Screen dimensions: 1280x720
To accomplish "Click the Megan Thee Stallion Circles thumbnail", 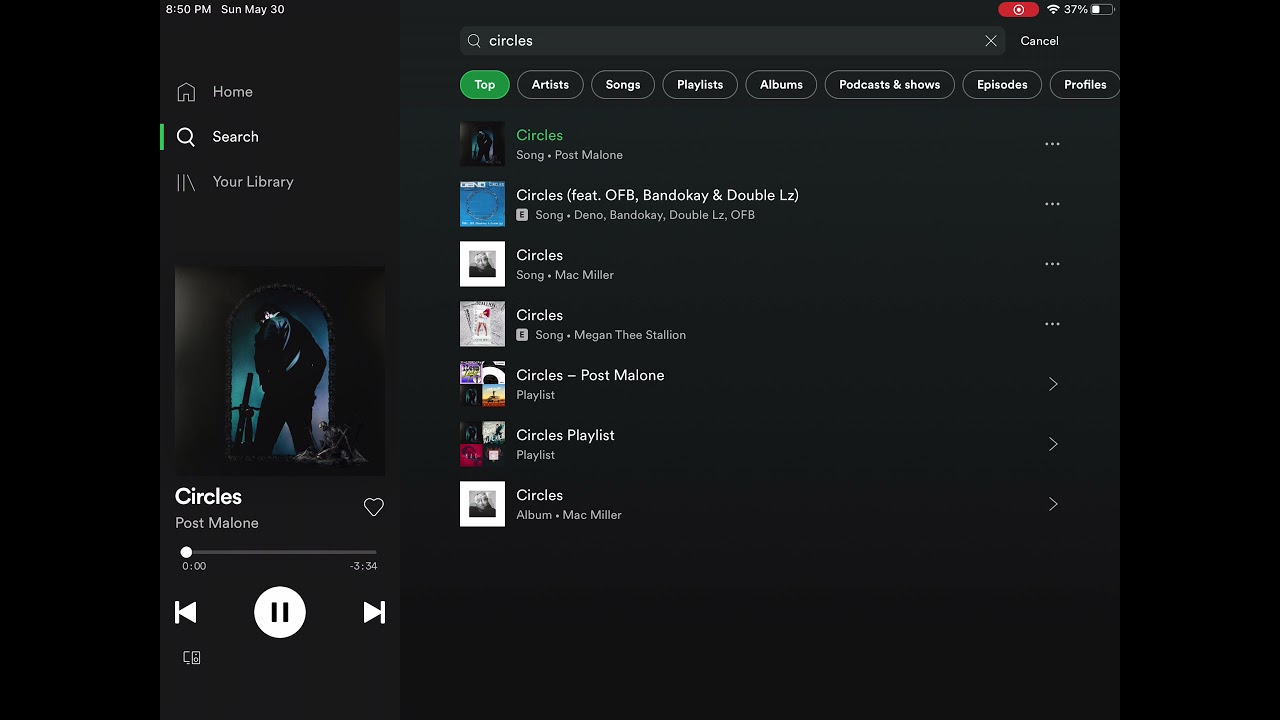I will (x=482, y=324).
